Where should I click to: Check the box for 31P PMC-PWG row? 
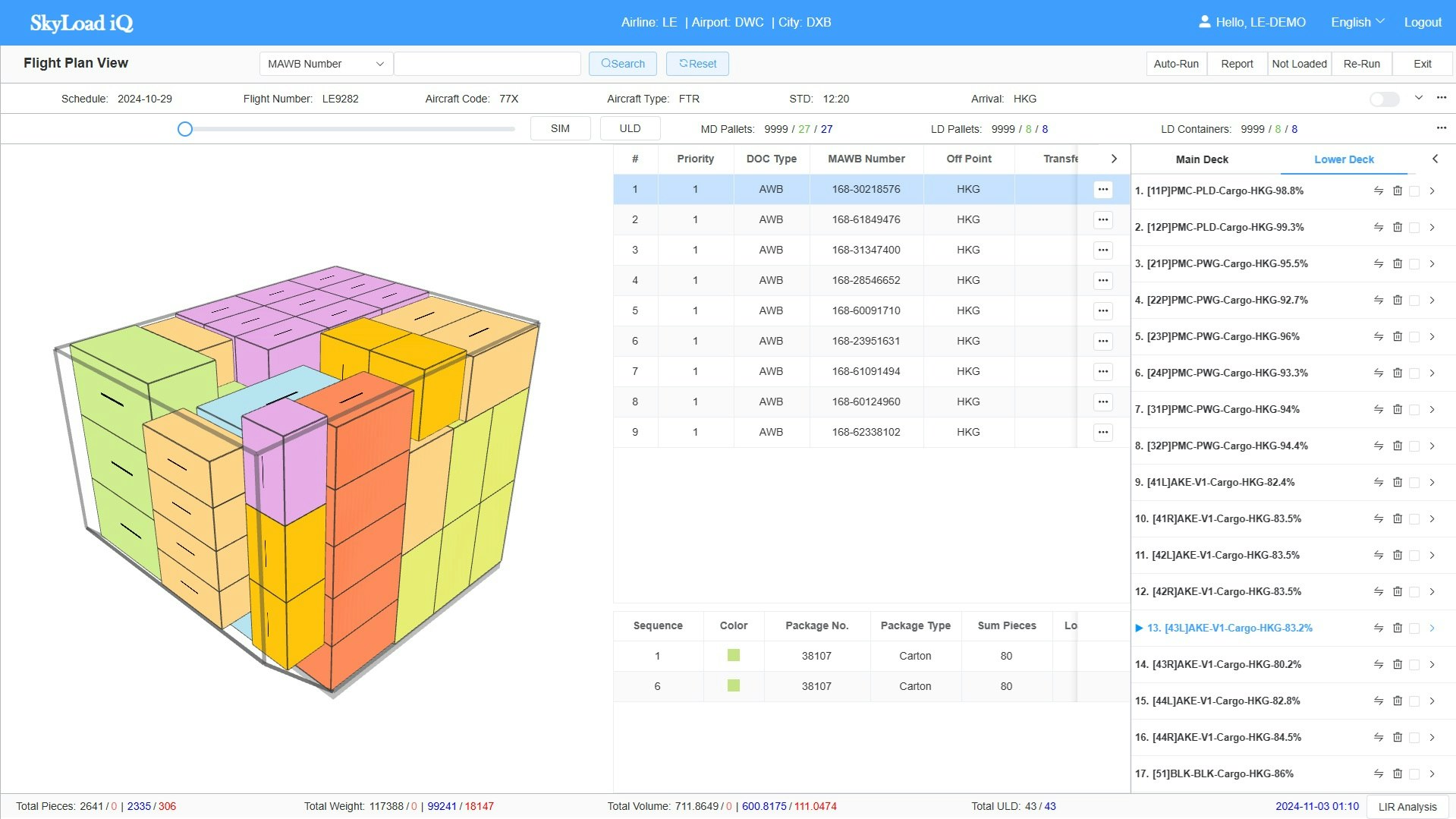point(1414,410)
